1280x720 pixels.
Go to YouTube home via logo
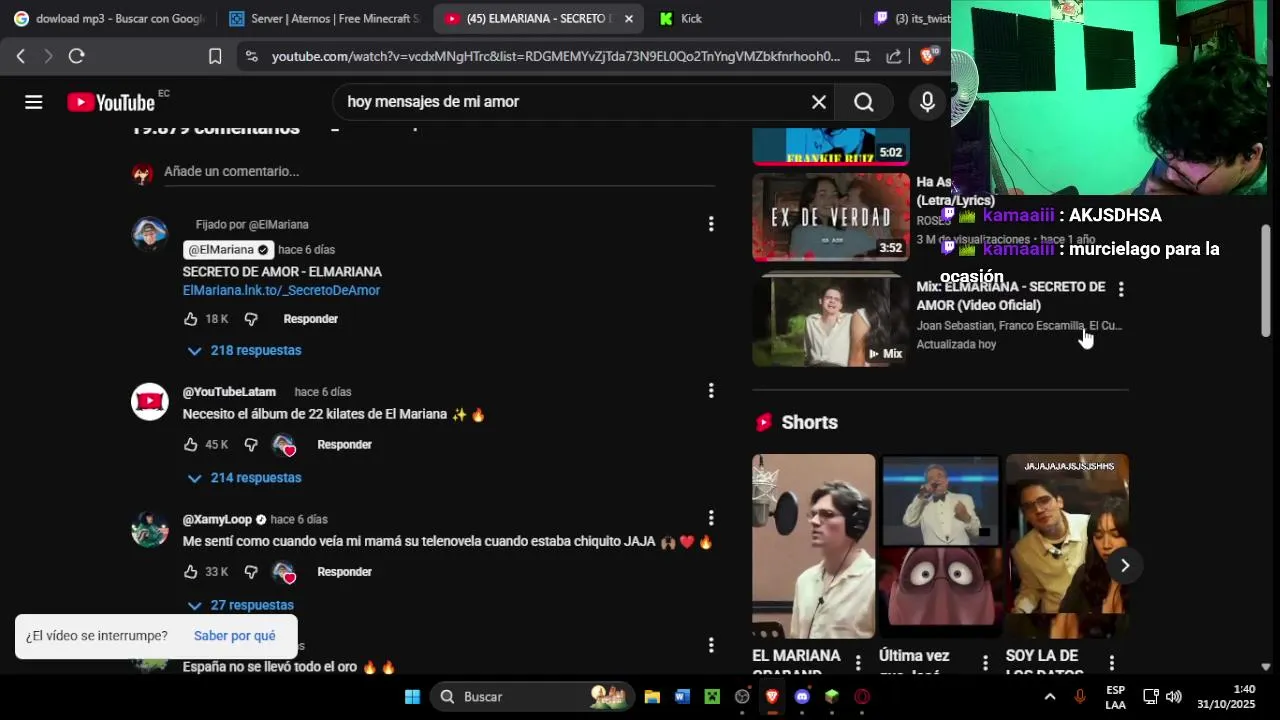coord(111,102)
